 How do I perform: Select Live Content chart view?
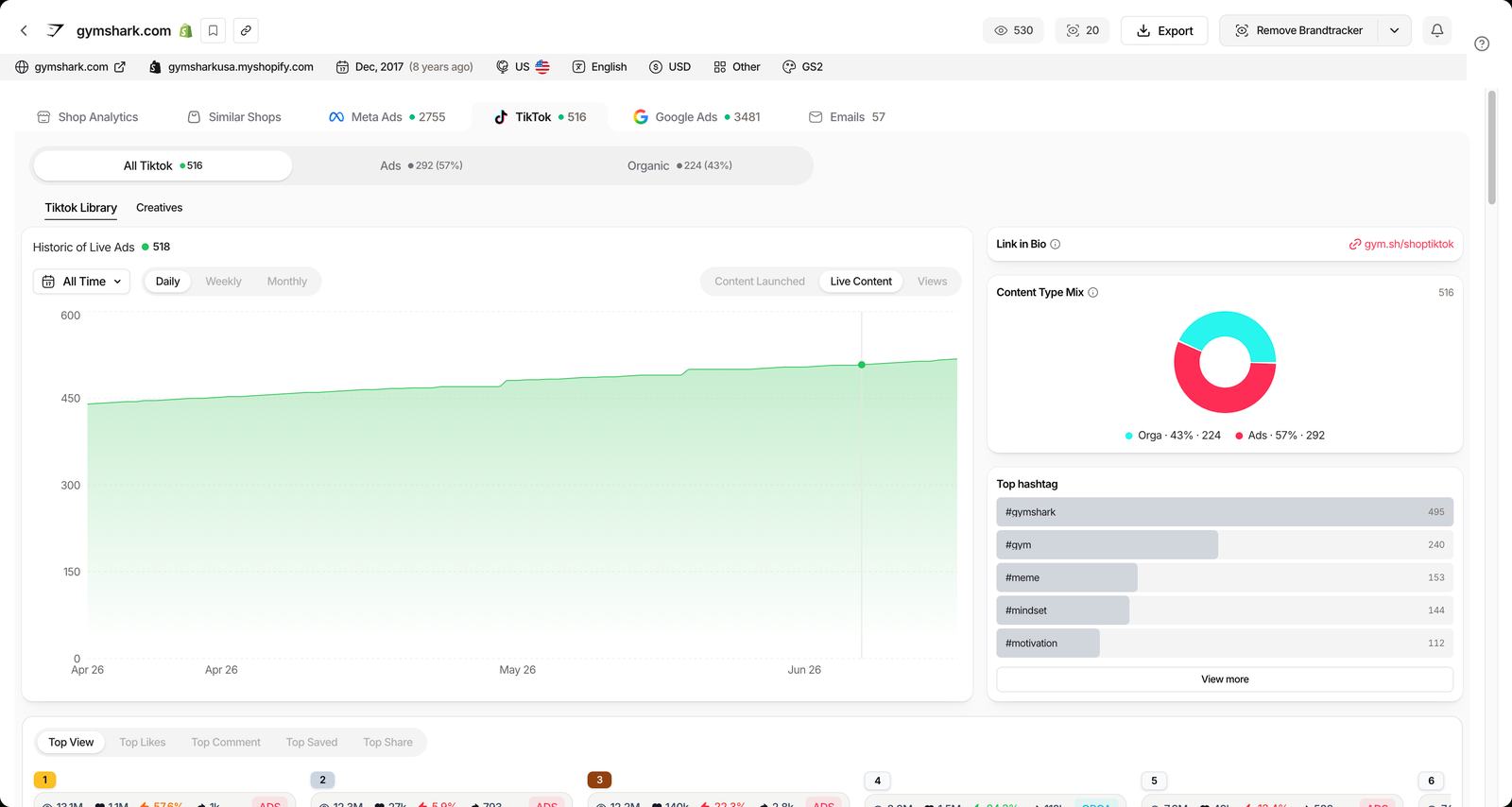(861, 282)
